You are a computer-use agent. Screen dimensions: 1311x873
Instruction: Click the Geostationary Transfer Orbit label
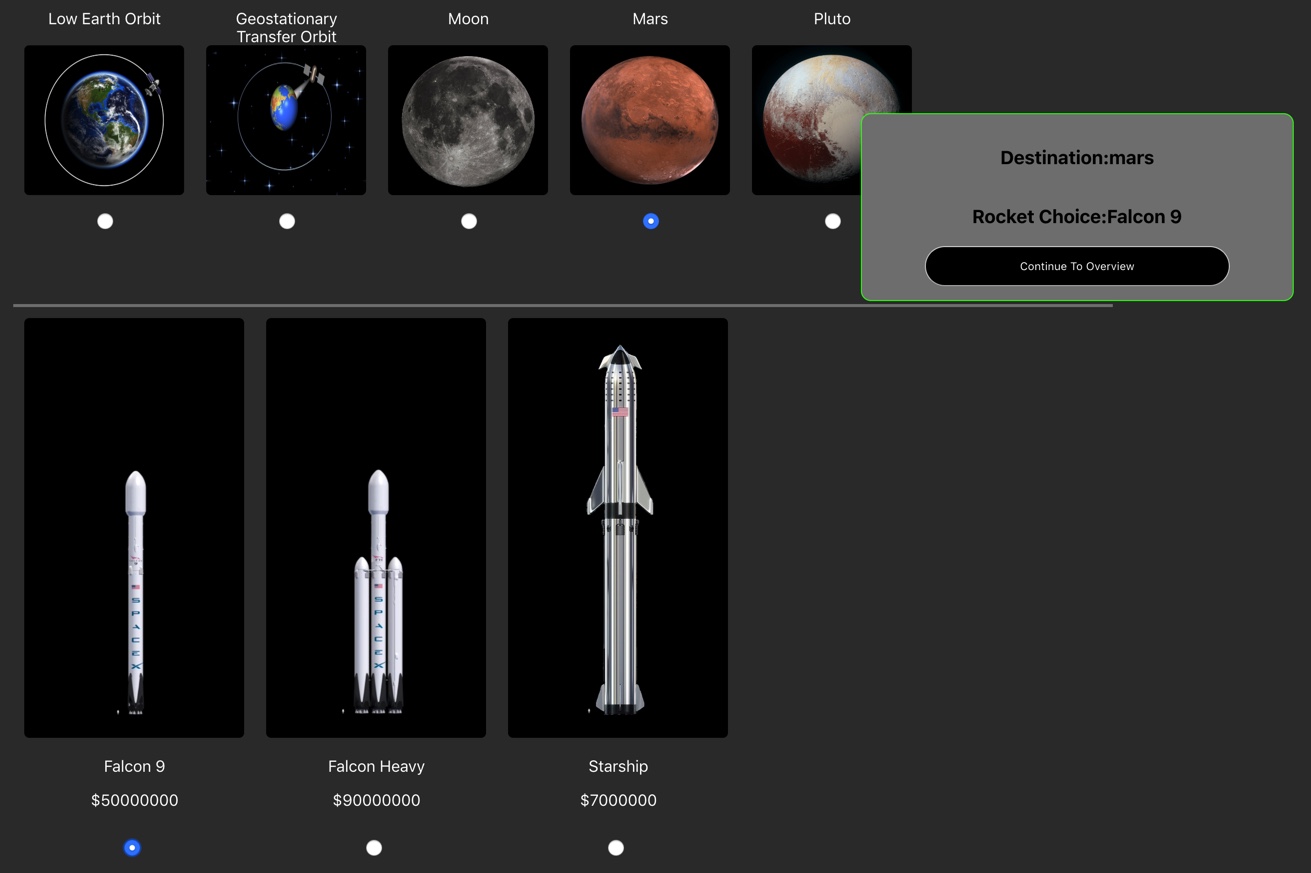(x=286, y=28)
